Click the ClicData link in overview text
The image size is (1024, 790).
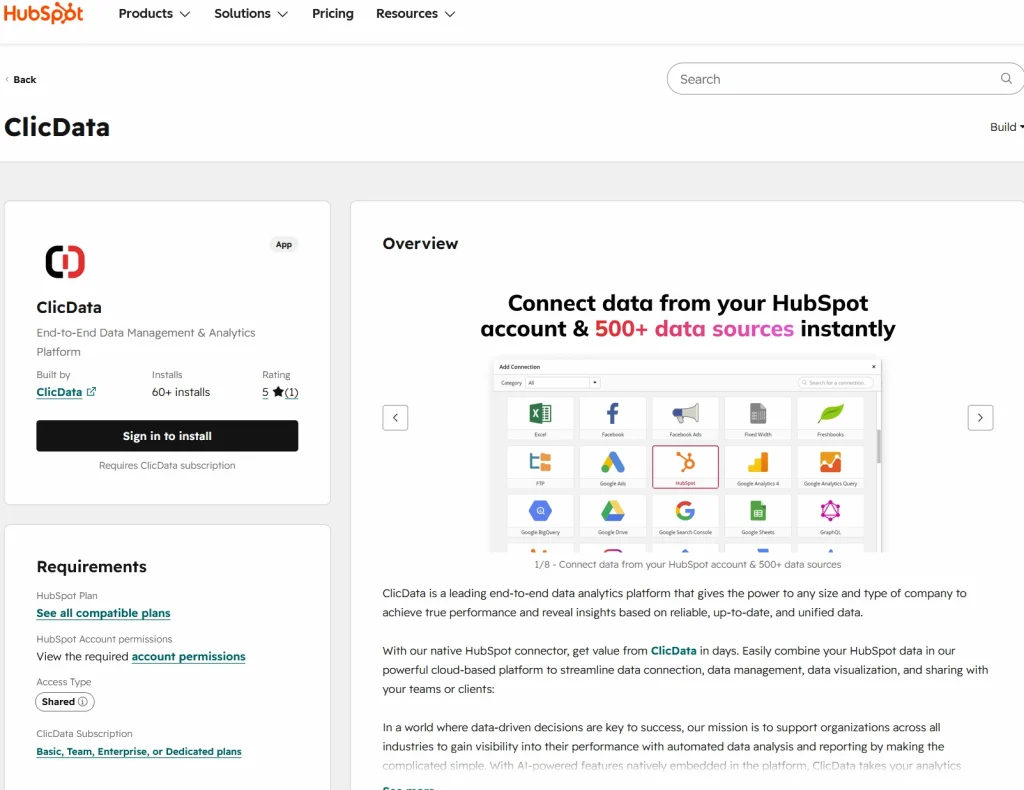pyautogui.click(x=673, y=651)
